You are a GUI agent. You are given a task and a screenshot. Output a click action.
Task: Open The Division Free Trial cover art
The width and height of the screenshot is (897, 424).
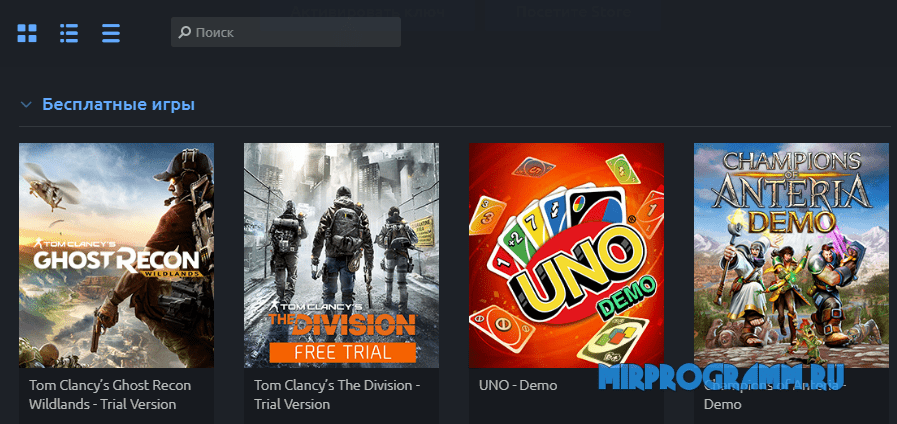point(342,255)
